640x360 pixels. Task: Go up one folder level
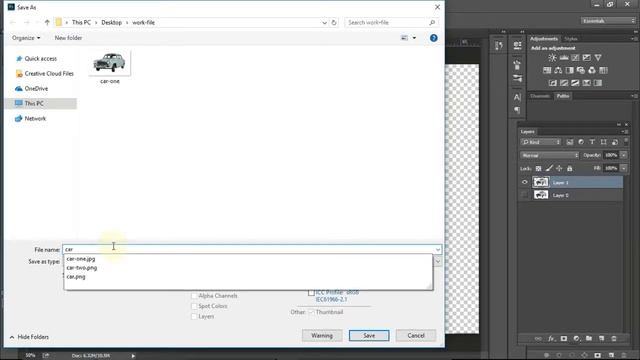tap(47, 22)
